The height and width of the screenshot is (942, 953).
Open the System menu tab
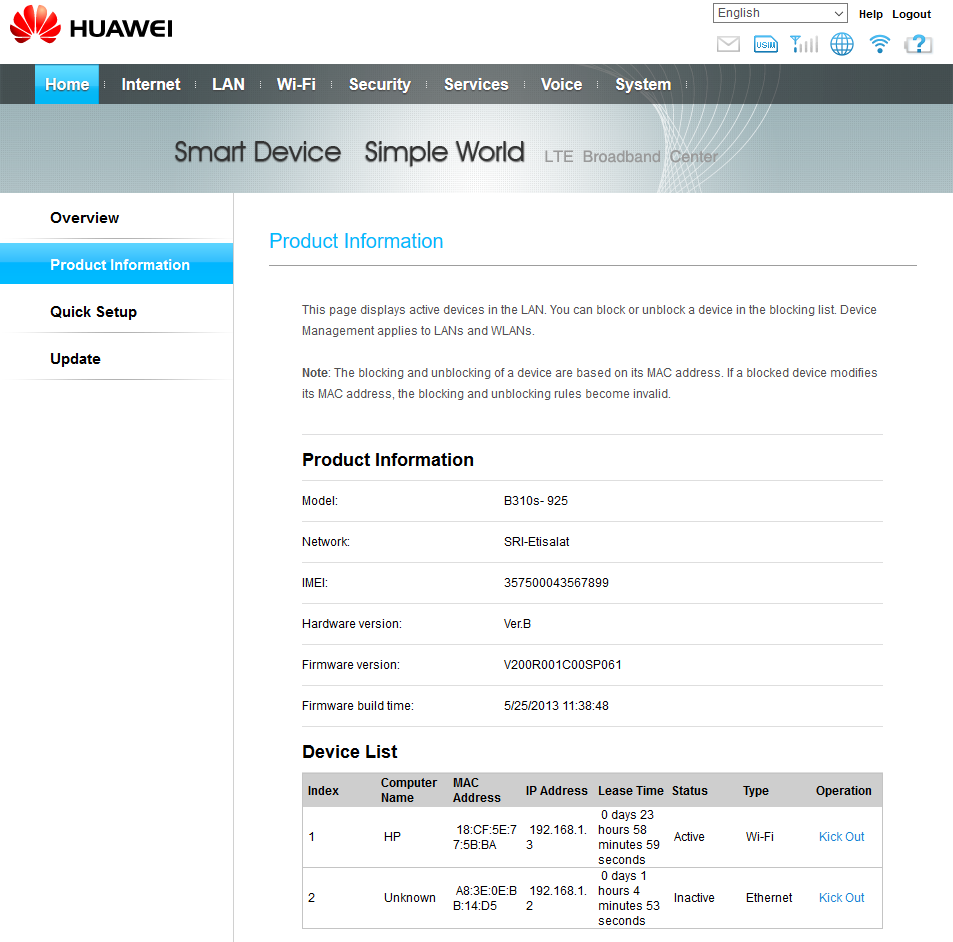pyautogui.click(x=643, y=85)
